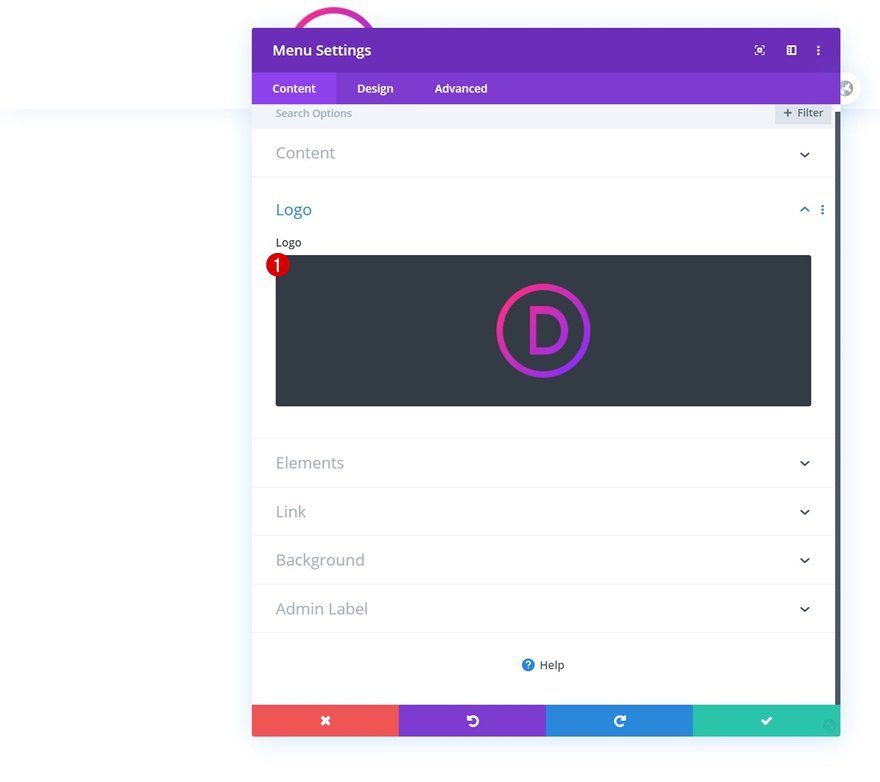Click the red discard changes button
Screen dimensions: 880x782
click(x=325, y=720)
